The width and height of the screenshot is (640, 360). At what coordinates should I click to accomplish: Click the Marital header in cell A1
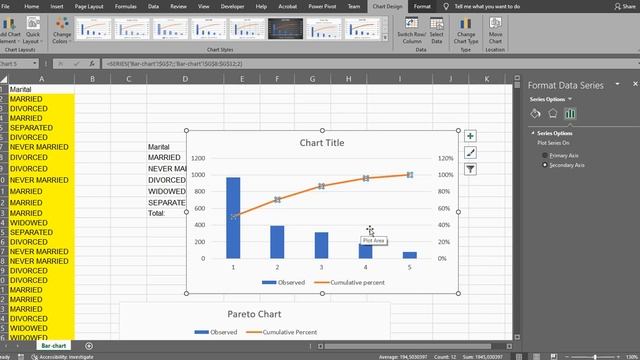[x=41, y=89]
